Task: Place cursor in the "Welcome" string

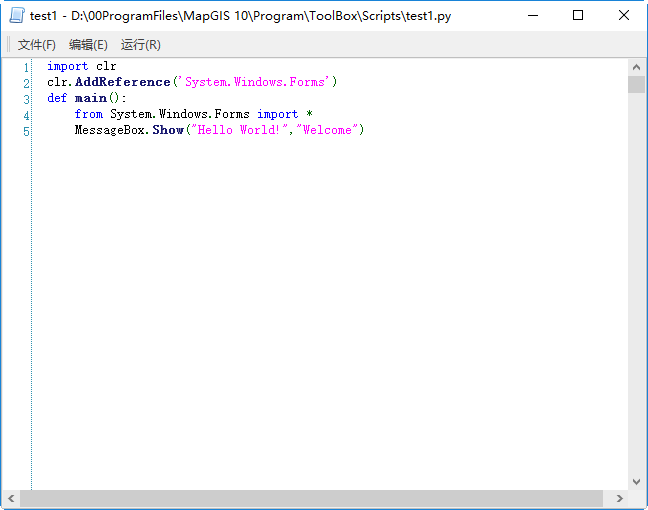Action: (x=327, y=130)
